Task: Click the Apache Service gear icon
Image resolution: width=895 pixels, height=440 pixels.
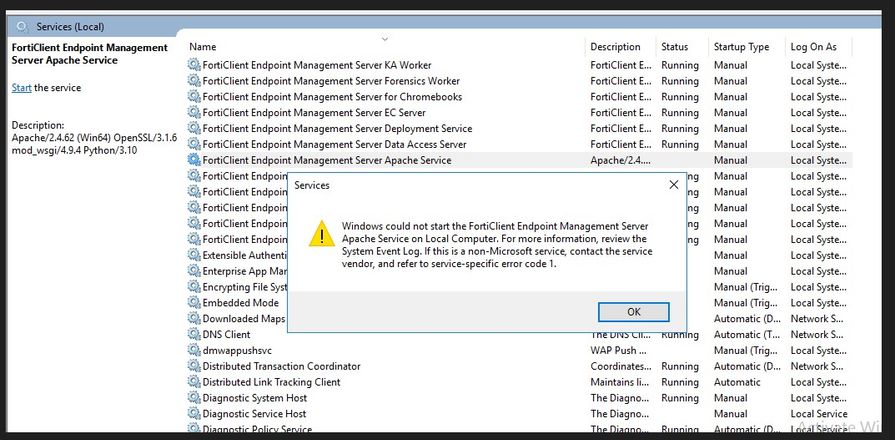Action: click(194, 160)
